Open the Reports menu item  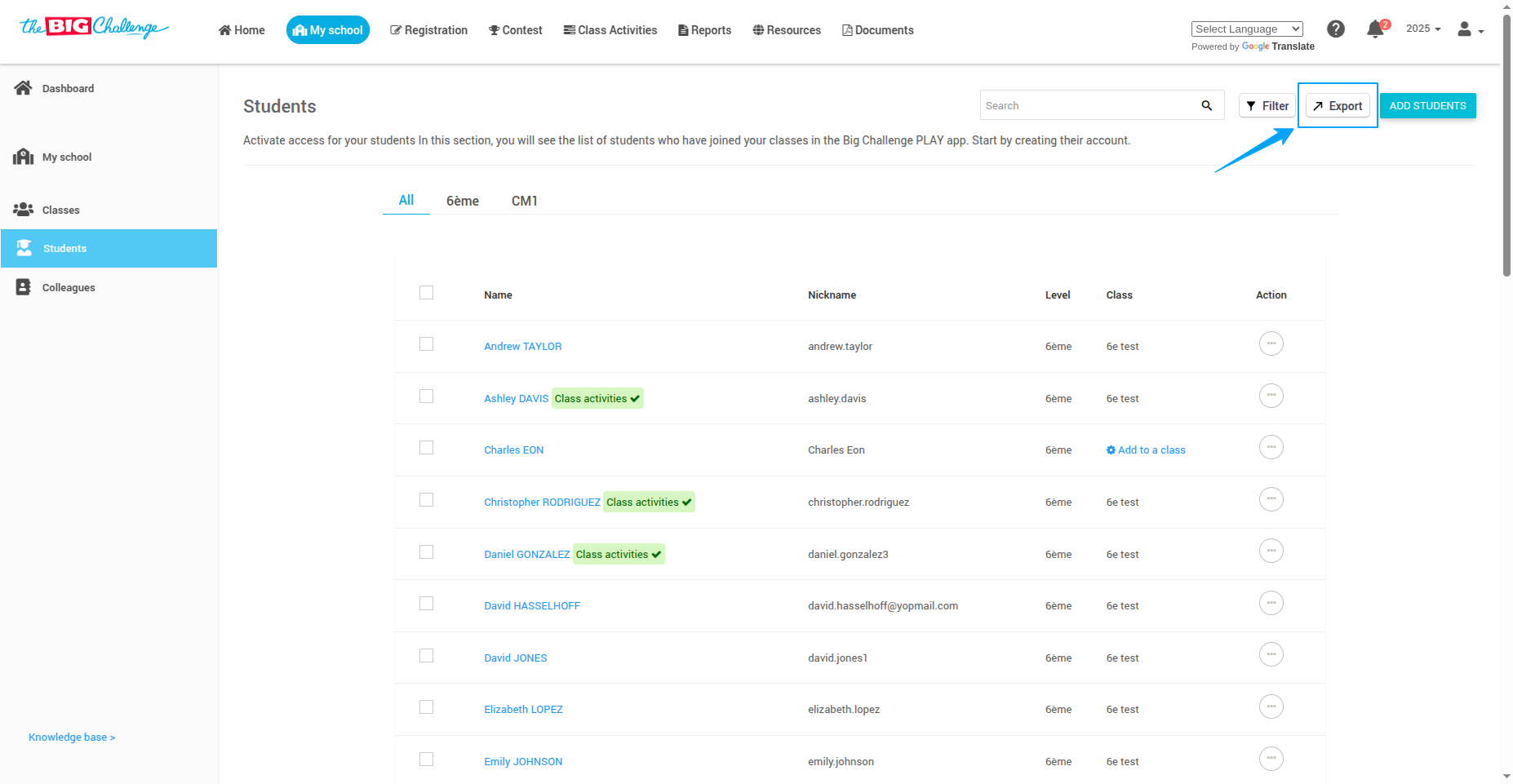704,30
